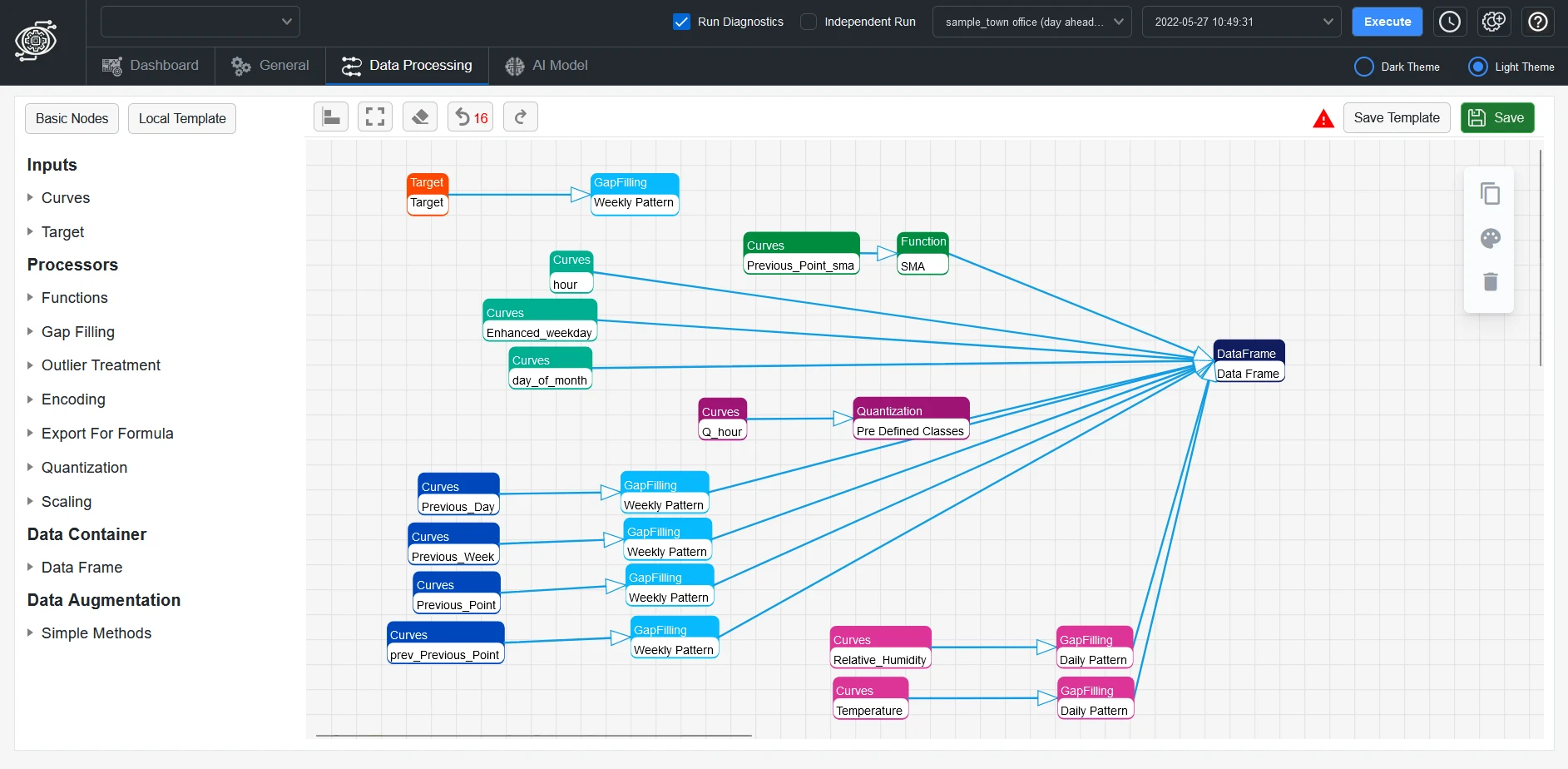The image size is (1568, 769).
Task: Open the help question mark icon
Action: click(x=1538, y=22)
